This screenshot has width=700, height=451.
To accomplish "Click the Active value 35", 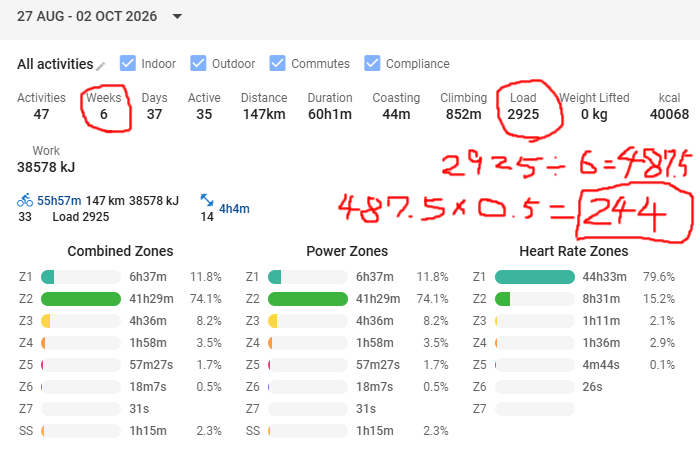I will pyautogui.click(x=204, y=114).
